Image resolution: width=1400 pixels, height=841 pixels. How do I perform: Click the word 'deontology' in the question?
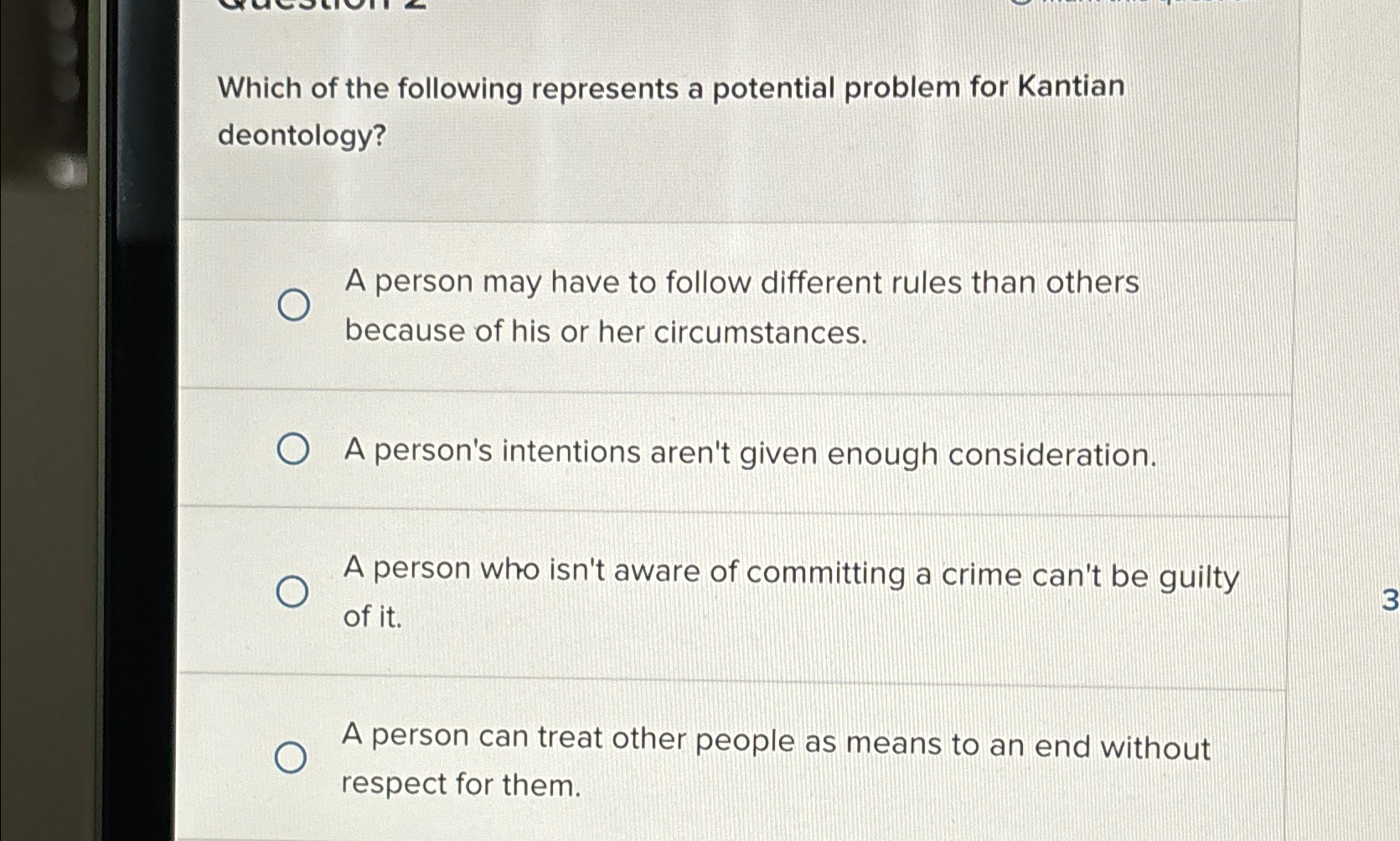point(295,134)
